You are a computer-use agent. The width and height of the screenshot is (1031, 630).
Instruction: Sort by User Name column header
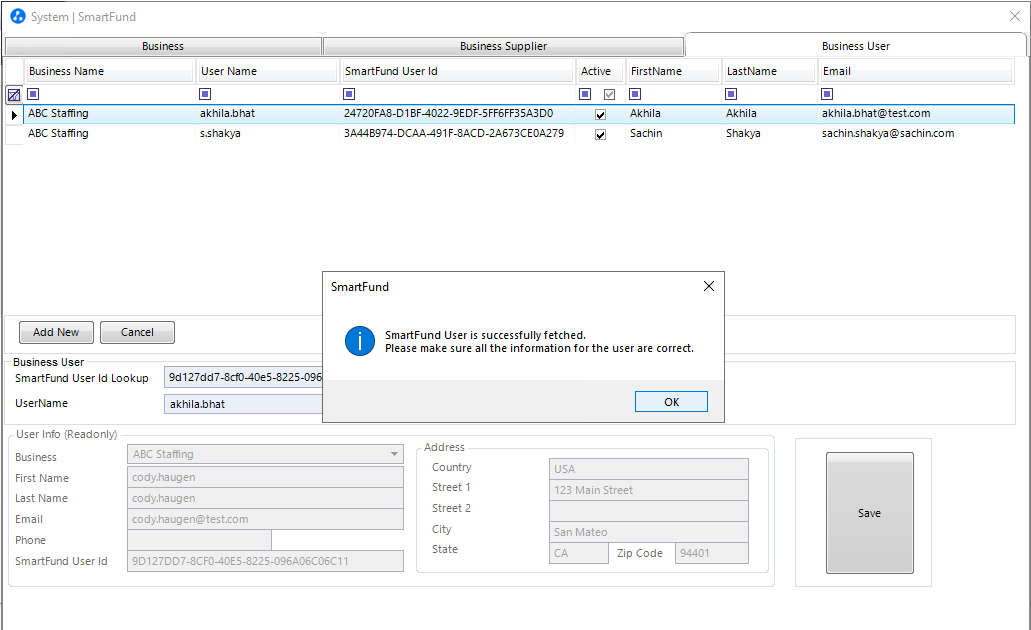[x=268, y=71]
